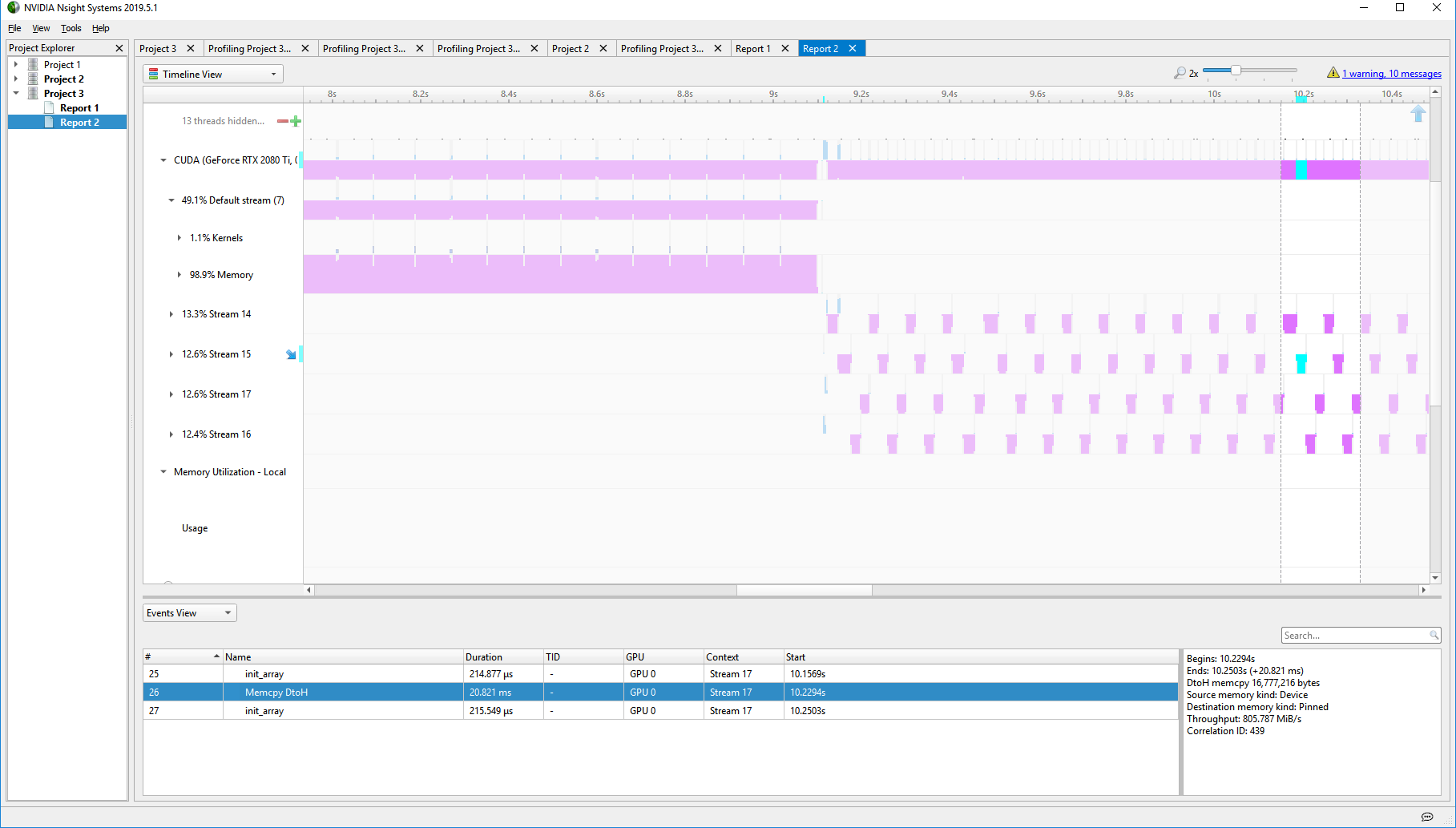
Task: Switch to the Project 3 tab
Action: (158, 49)
